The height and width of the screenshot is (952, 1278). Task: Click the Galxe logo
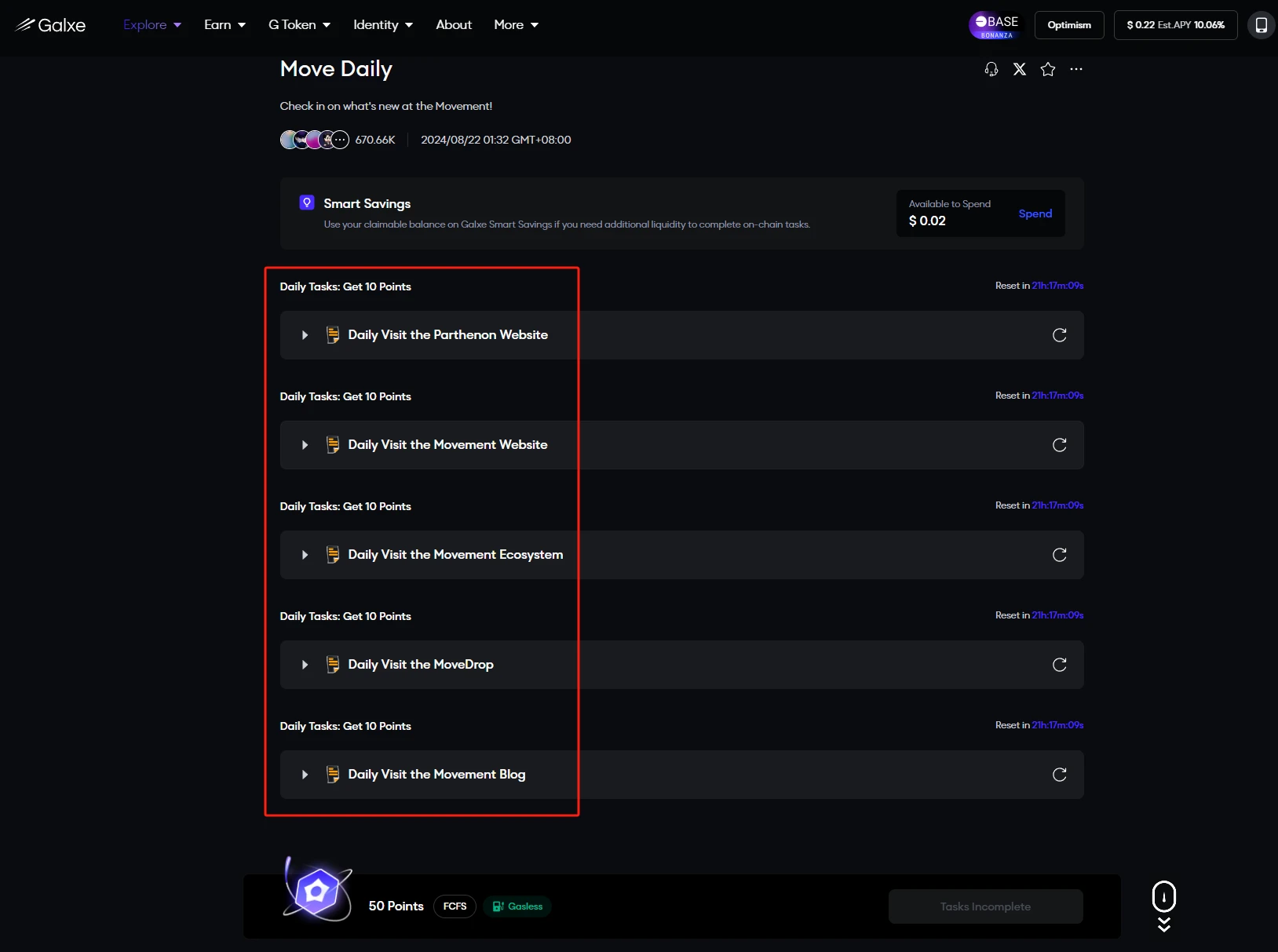point(51,25)
